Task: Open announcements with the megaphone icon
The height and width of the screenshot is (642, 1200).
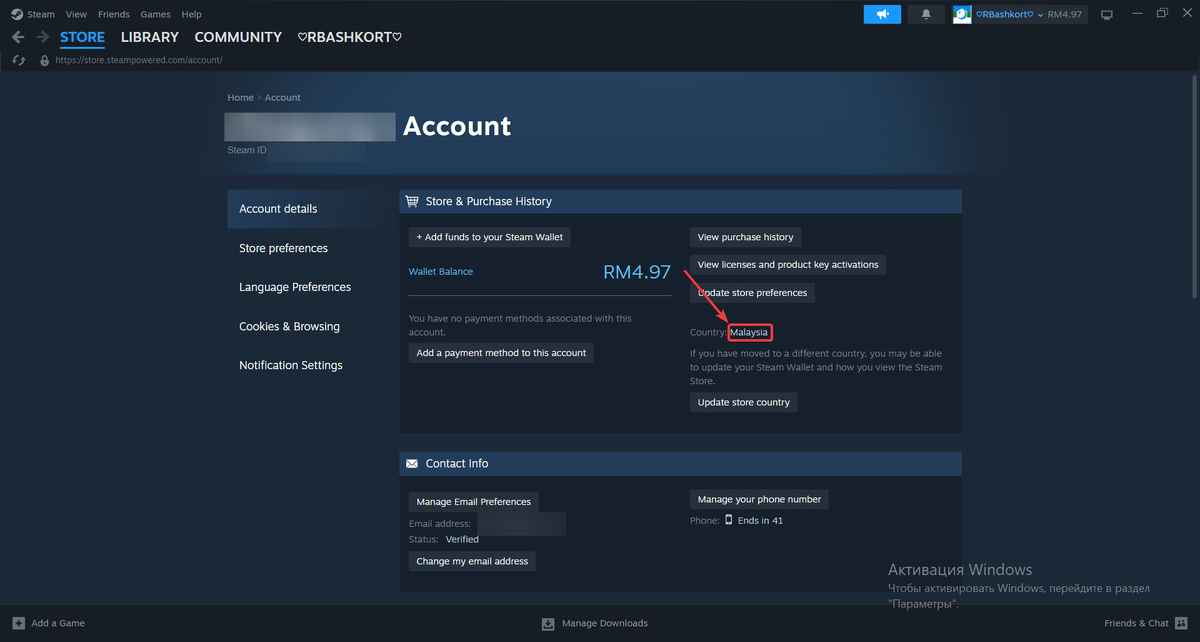Action: [882, 14]
